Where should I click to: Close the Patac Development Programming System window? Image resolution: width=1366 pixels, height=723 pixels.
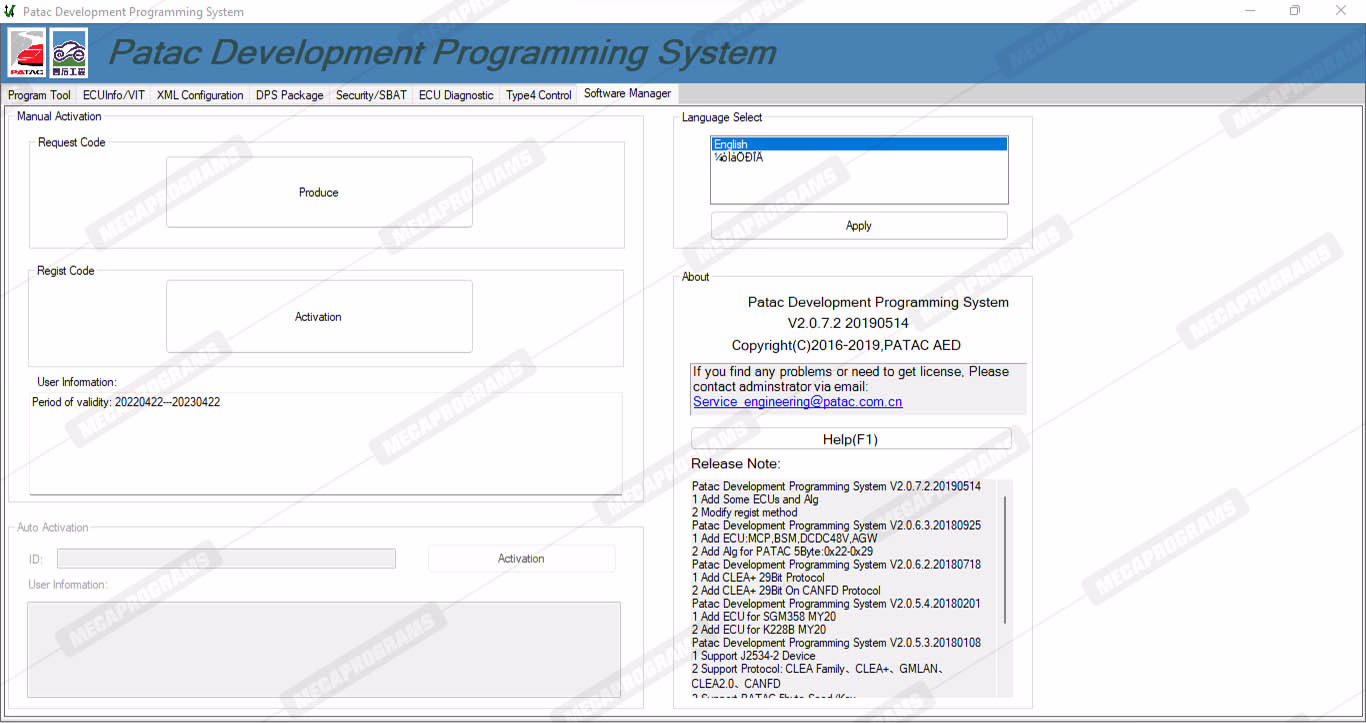1341,11
